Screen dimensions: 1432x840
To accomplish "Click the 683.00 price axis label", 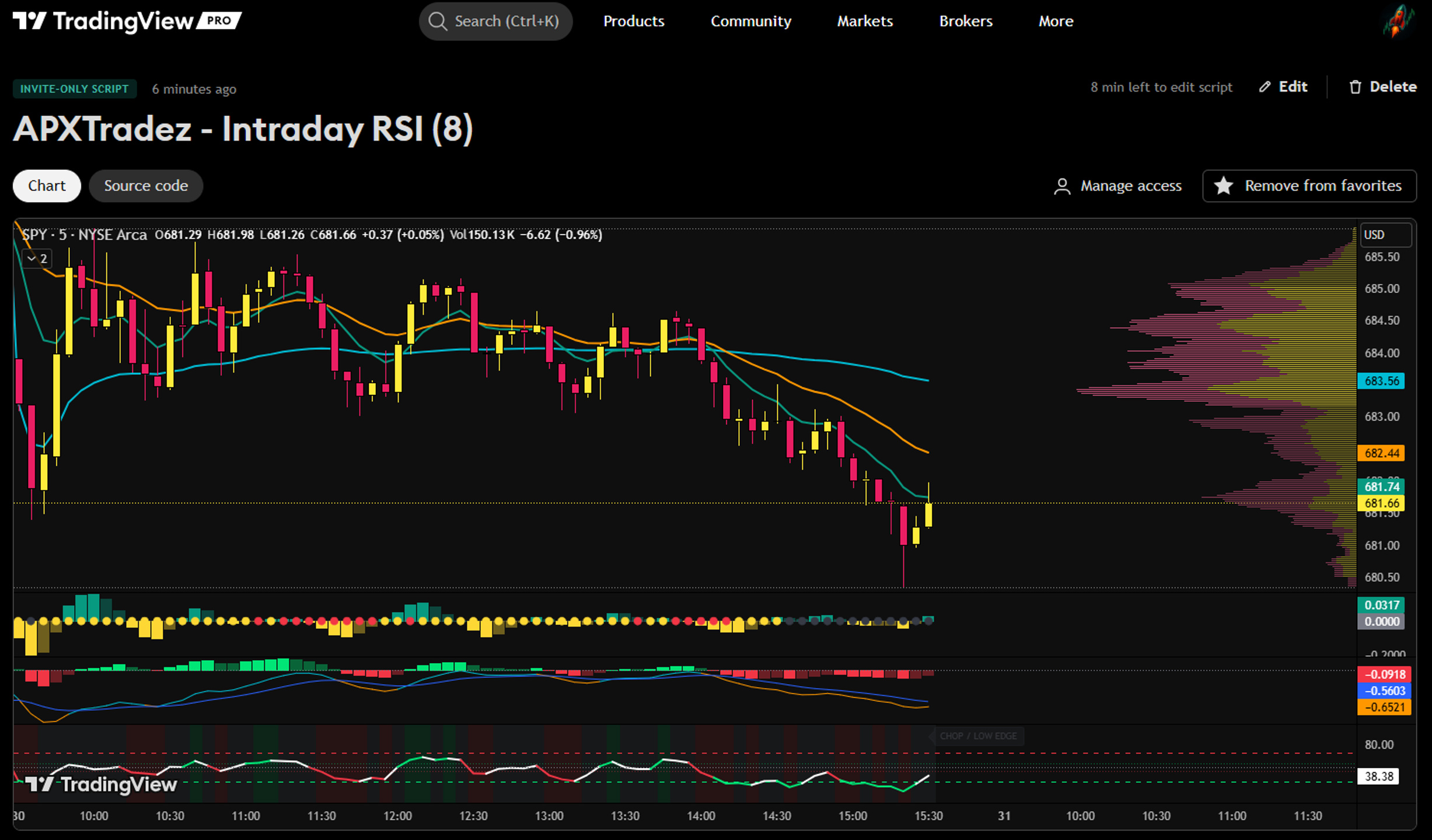I will (1382, 416).
